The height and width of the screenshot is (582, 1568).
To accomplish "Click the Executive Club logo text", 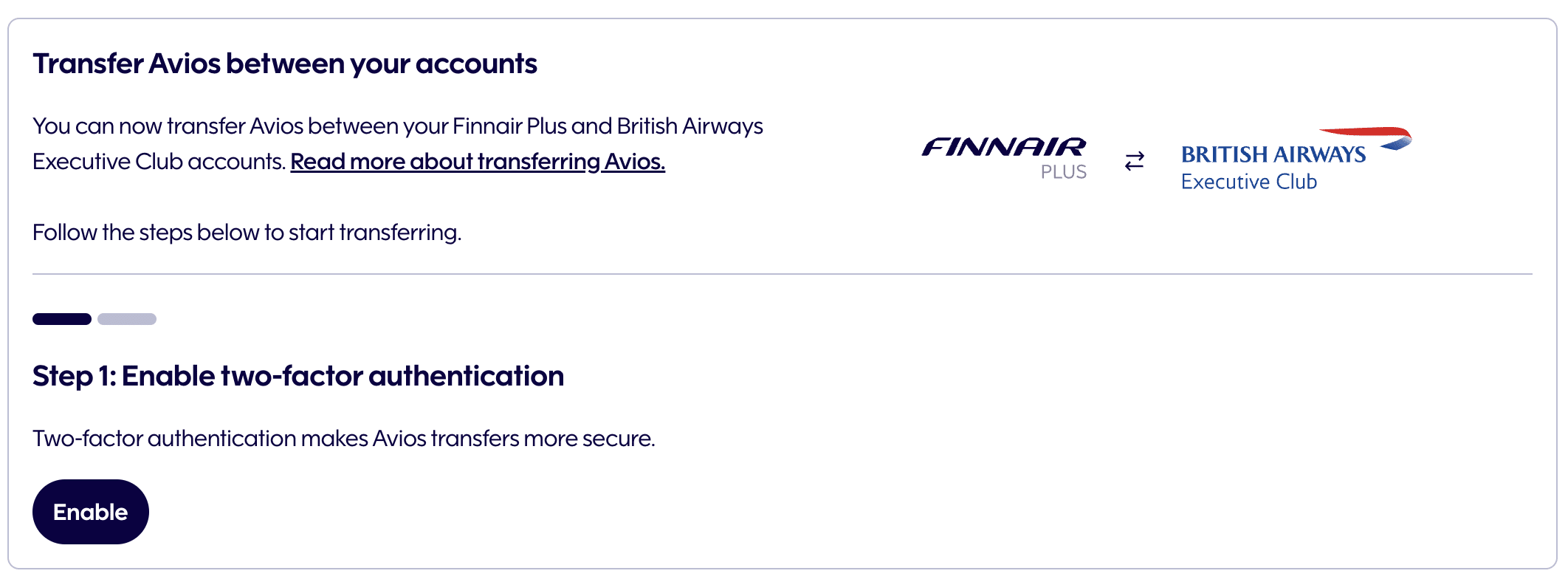I will (x=1248, y=182).
